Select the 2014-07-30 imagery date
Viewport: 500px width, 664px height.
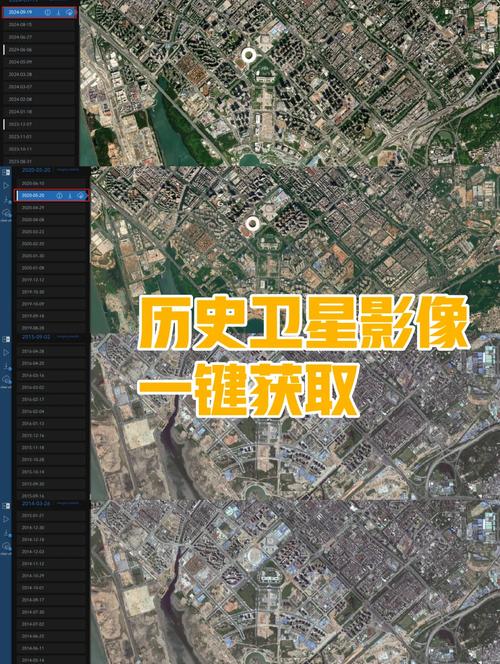coord(52,612)
